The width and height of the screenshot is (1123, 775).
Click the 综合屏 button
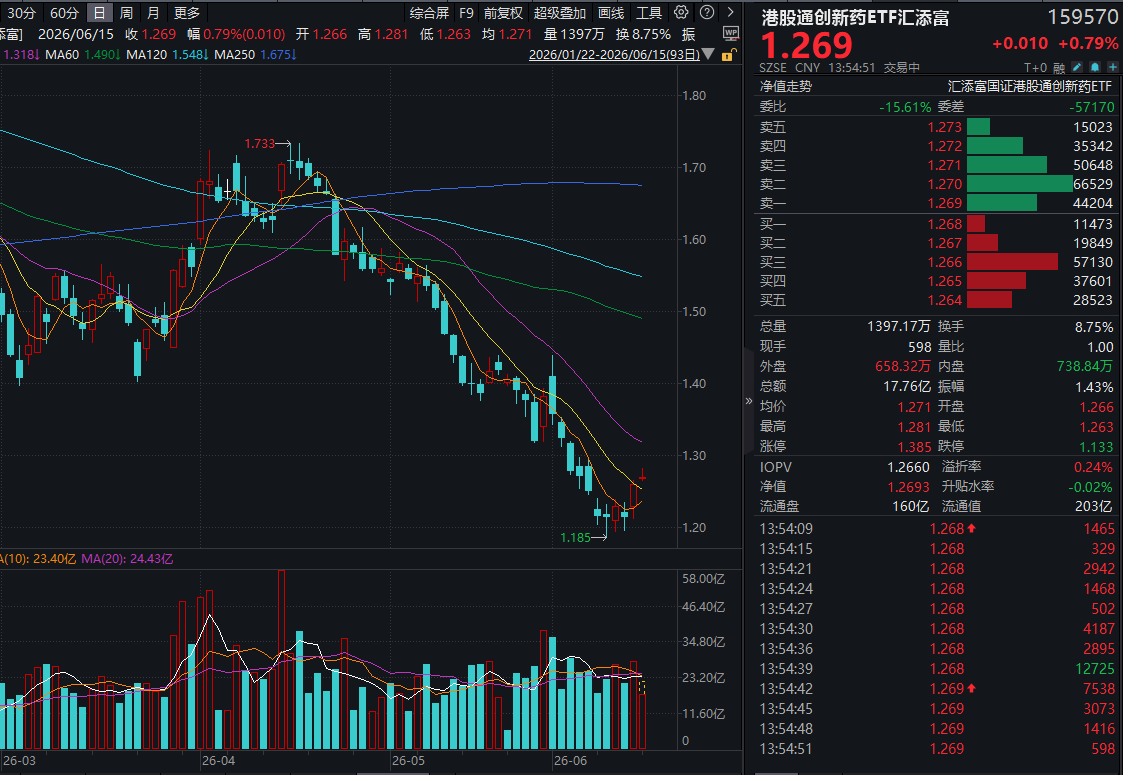click(429, 13)
